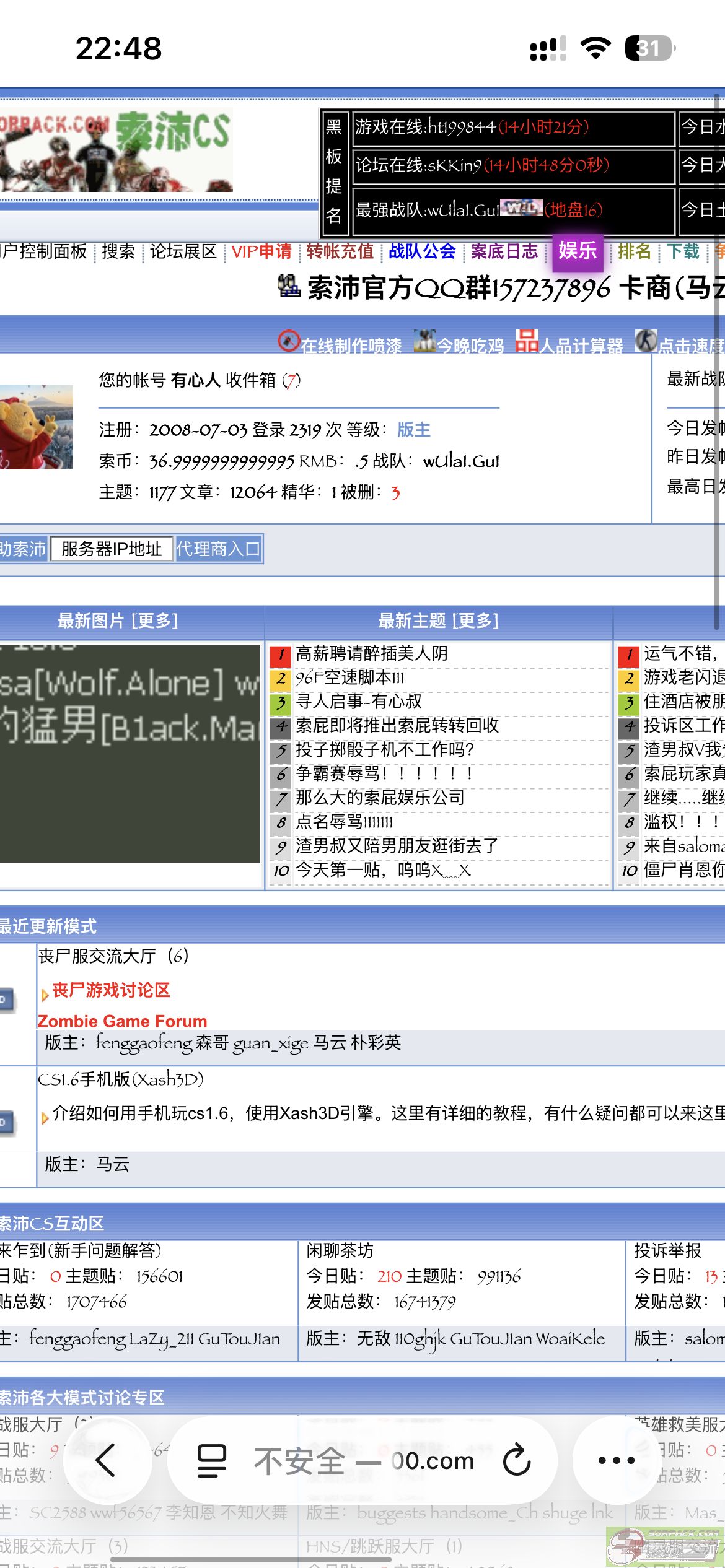Open topic 96F空速脚本111

pos(349,677)
